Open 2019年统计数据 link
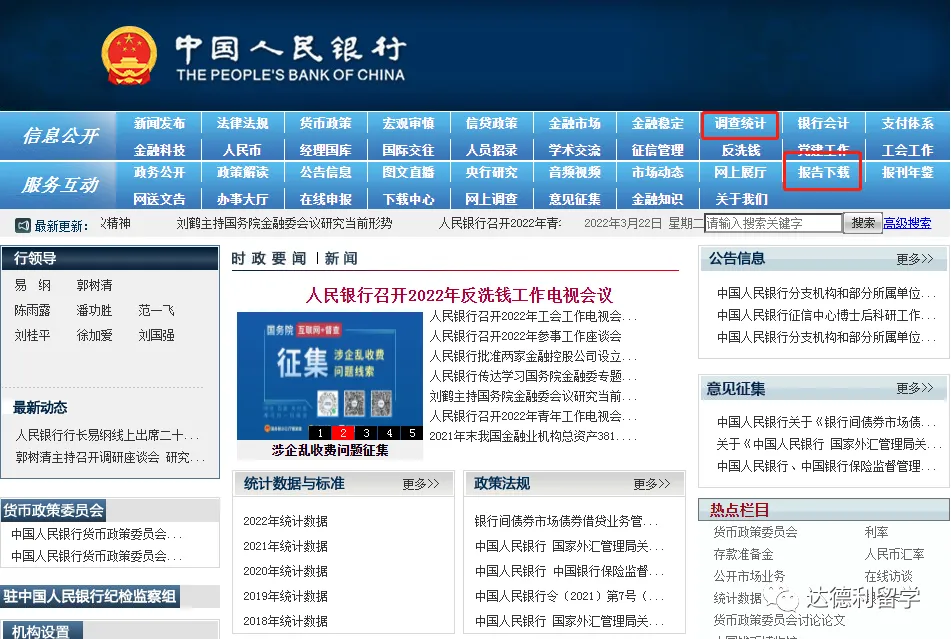 (285, 596)
